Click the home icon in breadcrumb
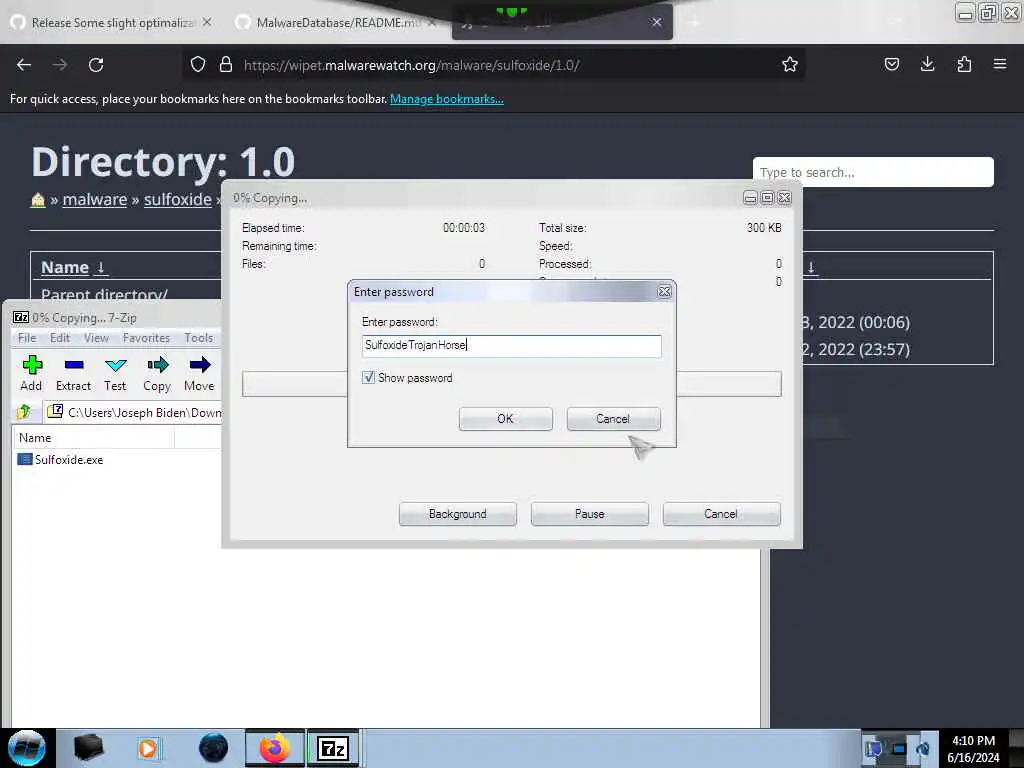The width and height of the screenshot is (1024, 768). (x=38, y=200)
